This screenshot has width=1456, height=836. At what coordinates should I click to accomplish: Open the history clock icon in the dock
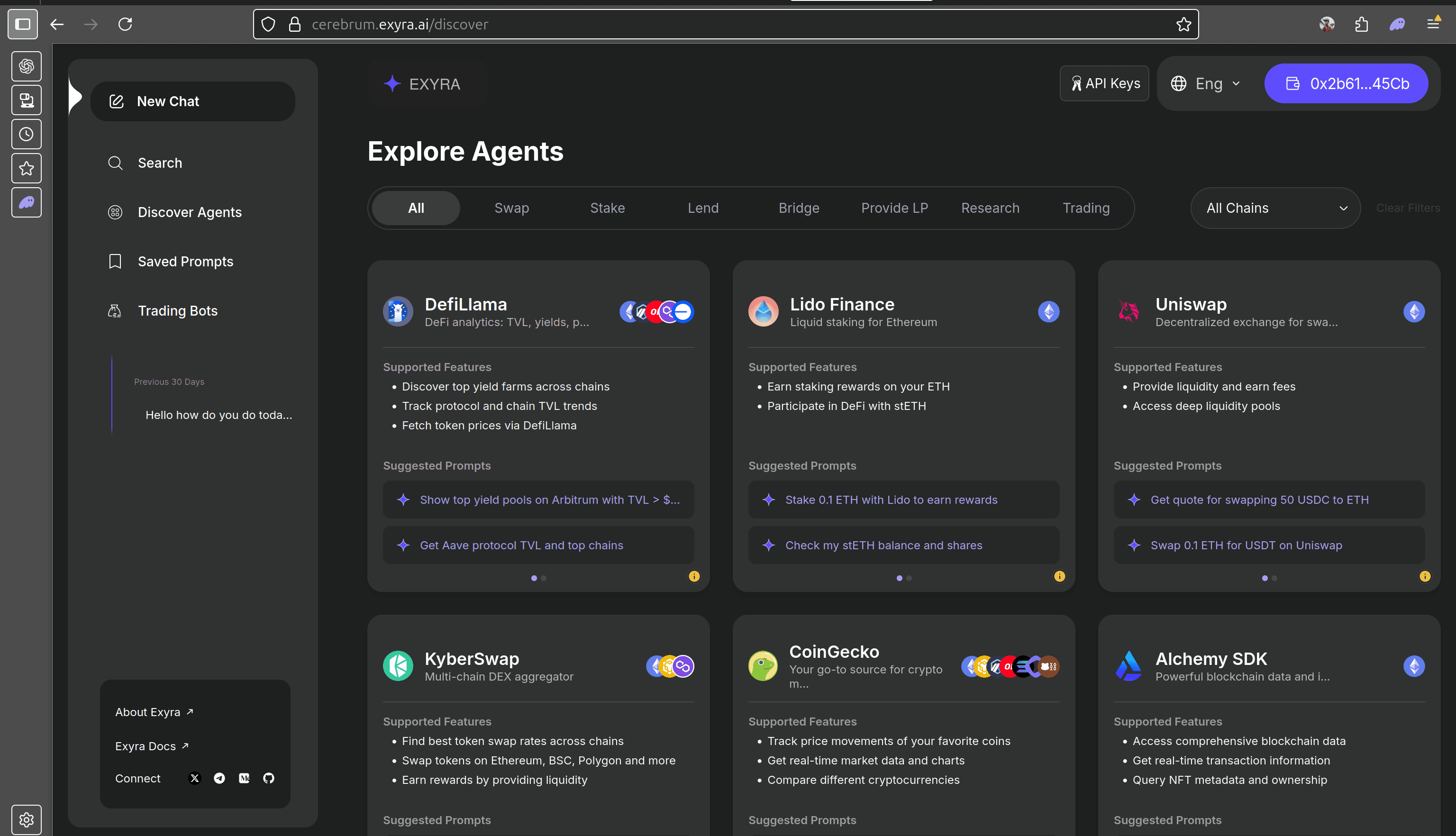[x=26, y=135]
